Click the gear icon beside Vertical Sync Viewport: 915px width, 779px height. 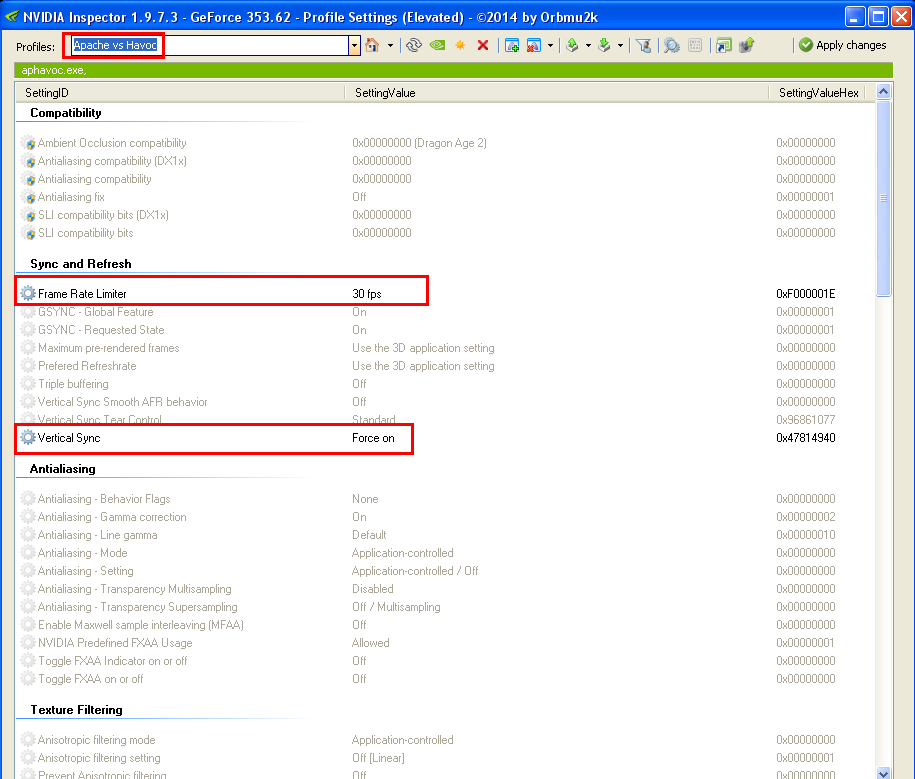click(x=27, y=437)
